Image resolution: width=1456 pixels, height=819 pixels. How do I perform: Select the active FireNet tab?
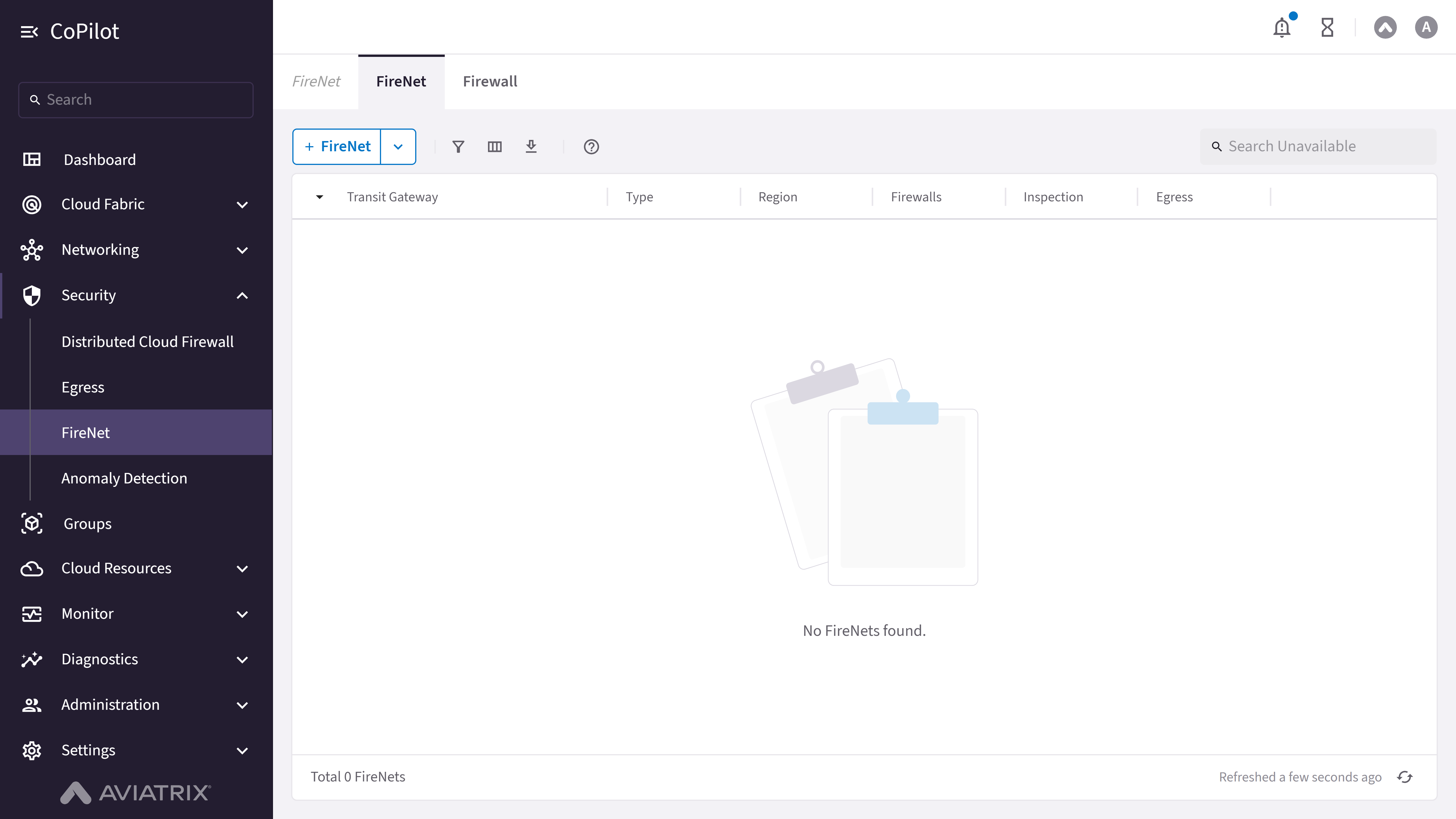pyautogui.click(x=401, y=81)
